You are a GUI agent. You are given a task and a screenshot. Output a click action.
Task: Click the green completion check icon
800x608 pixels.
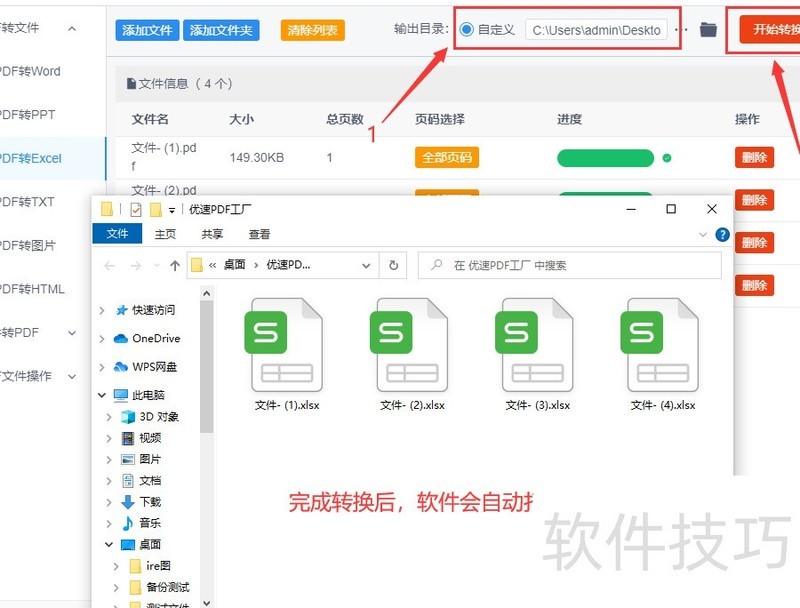click(666, 158)
